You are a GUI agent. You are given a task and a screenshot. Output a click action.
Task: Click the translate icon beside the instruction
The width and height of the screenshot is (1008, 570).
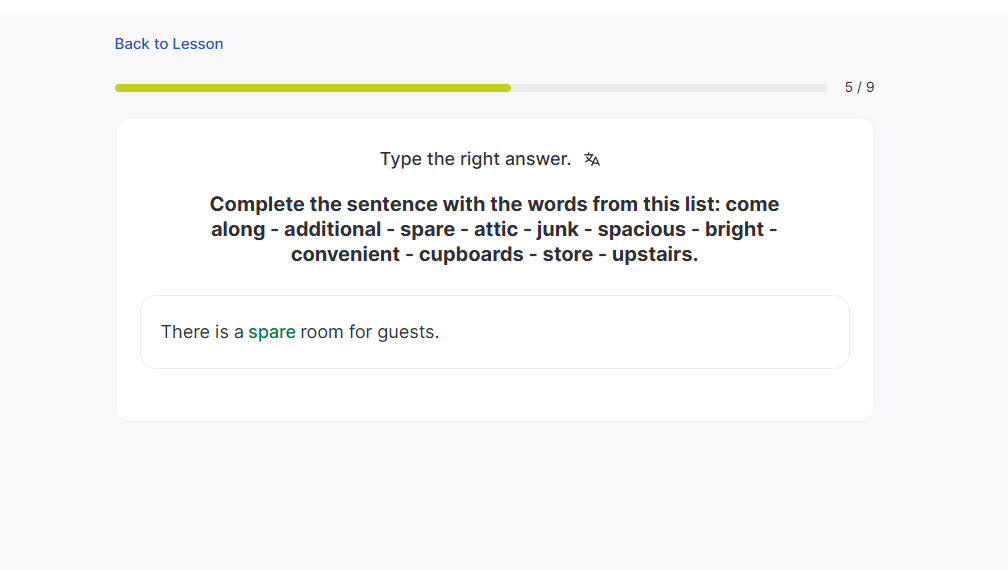592,159
